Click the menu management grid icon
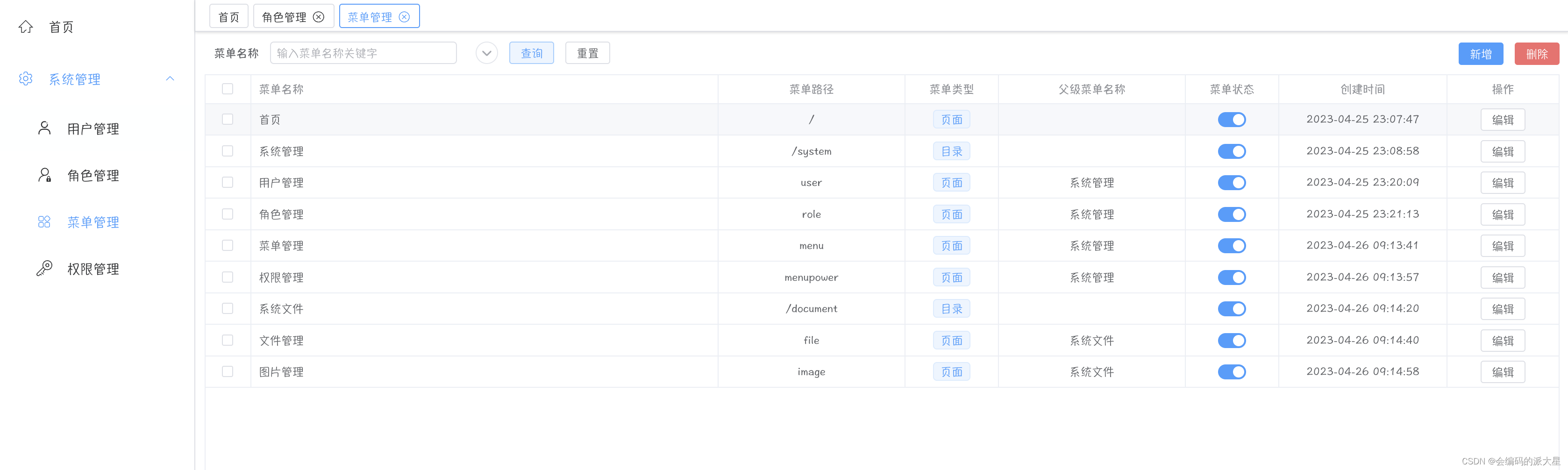Viewport: 1568px width, 470px height. (44, 221)
